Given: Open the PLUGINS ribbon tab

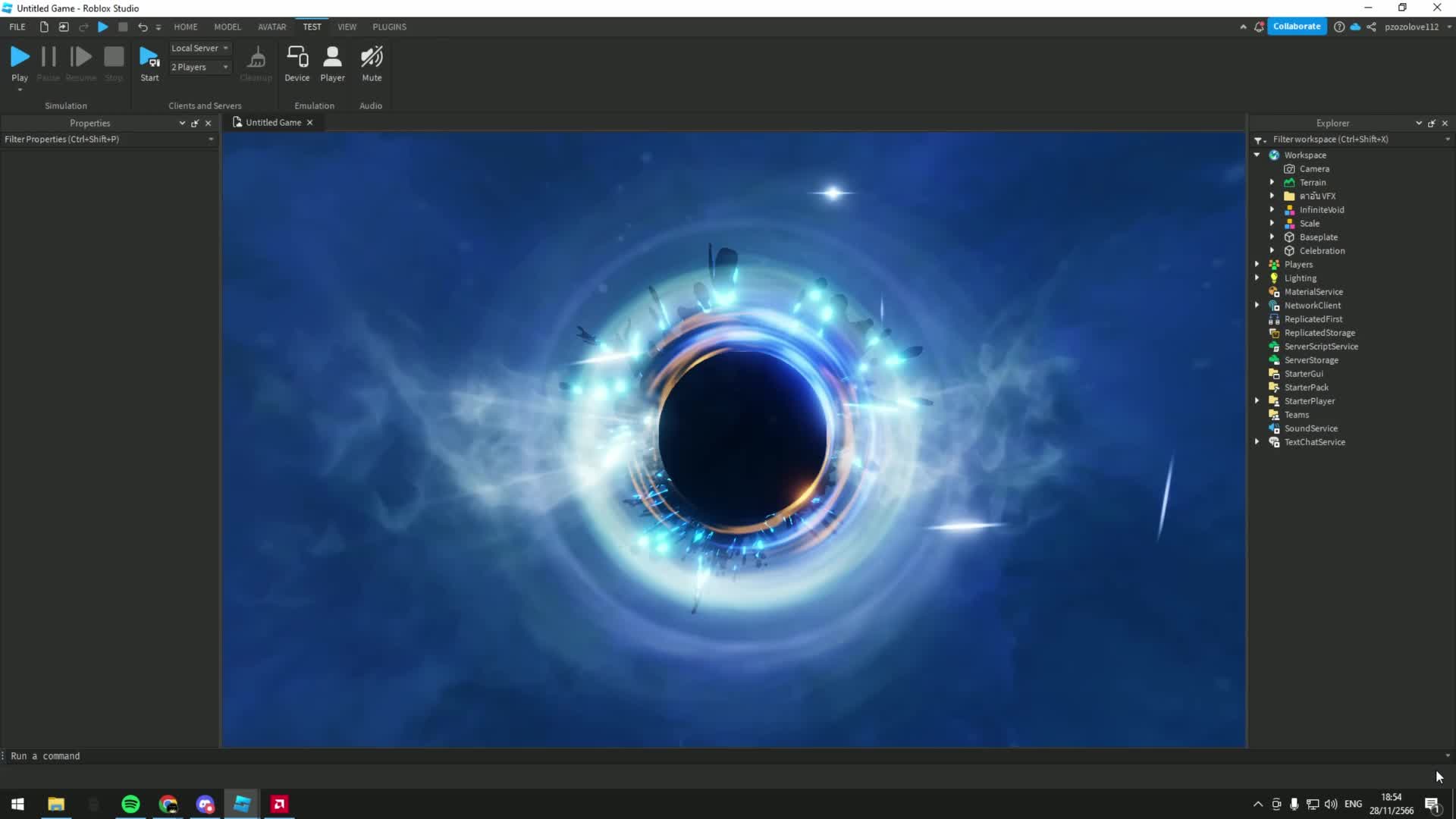Looking at the screenshot, I should pyautogui.click(x=389, y=27).
